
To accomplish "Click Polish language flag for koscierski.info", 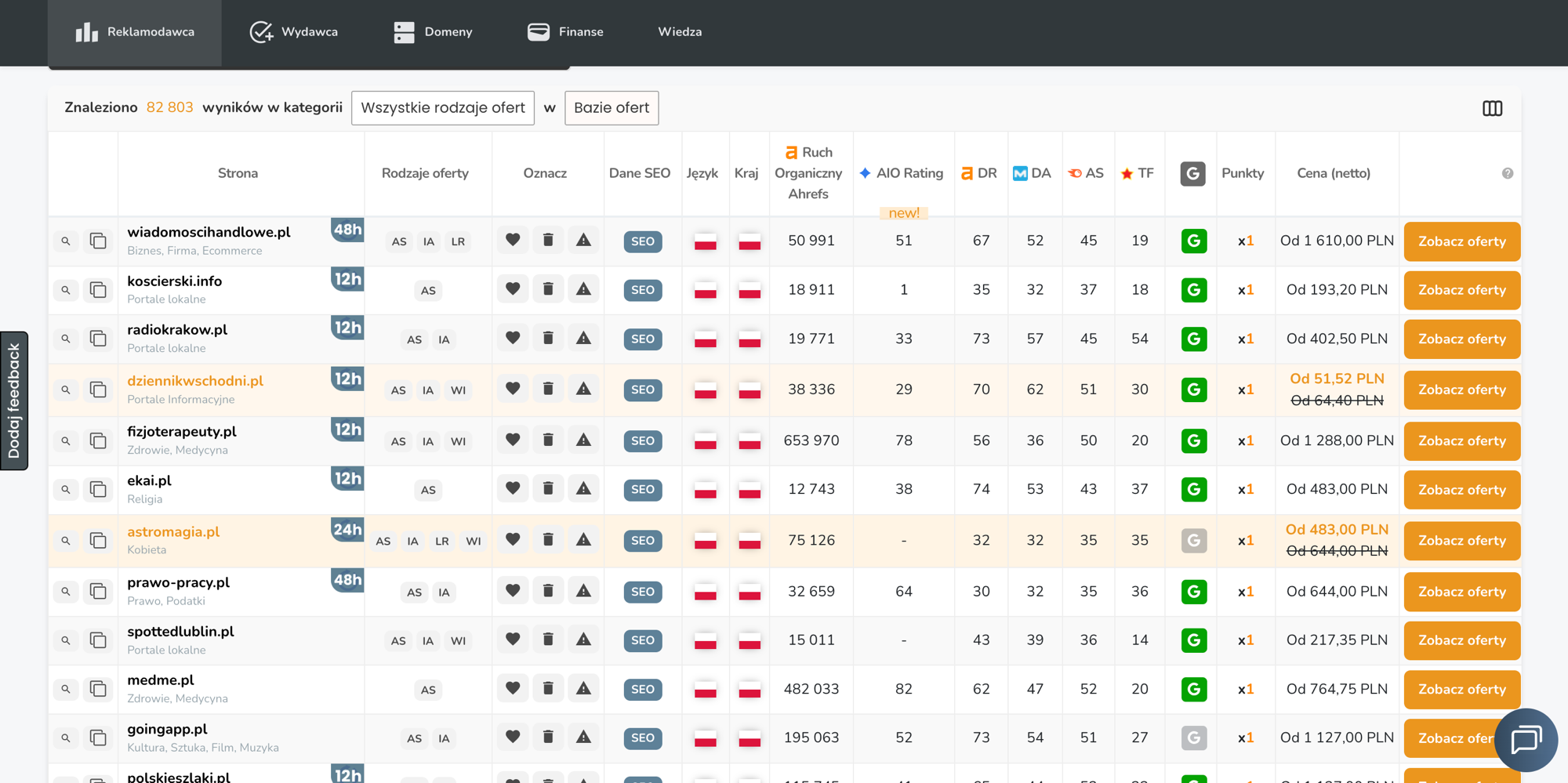I will (705, 290).
